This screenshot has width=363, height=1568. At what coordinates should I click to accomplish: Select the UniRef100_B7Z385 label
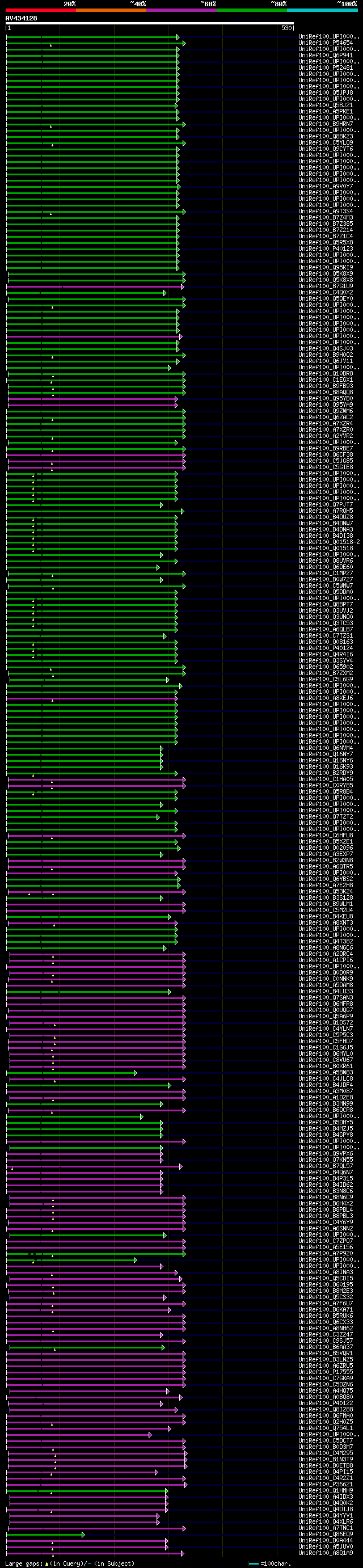point(326,224)
